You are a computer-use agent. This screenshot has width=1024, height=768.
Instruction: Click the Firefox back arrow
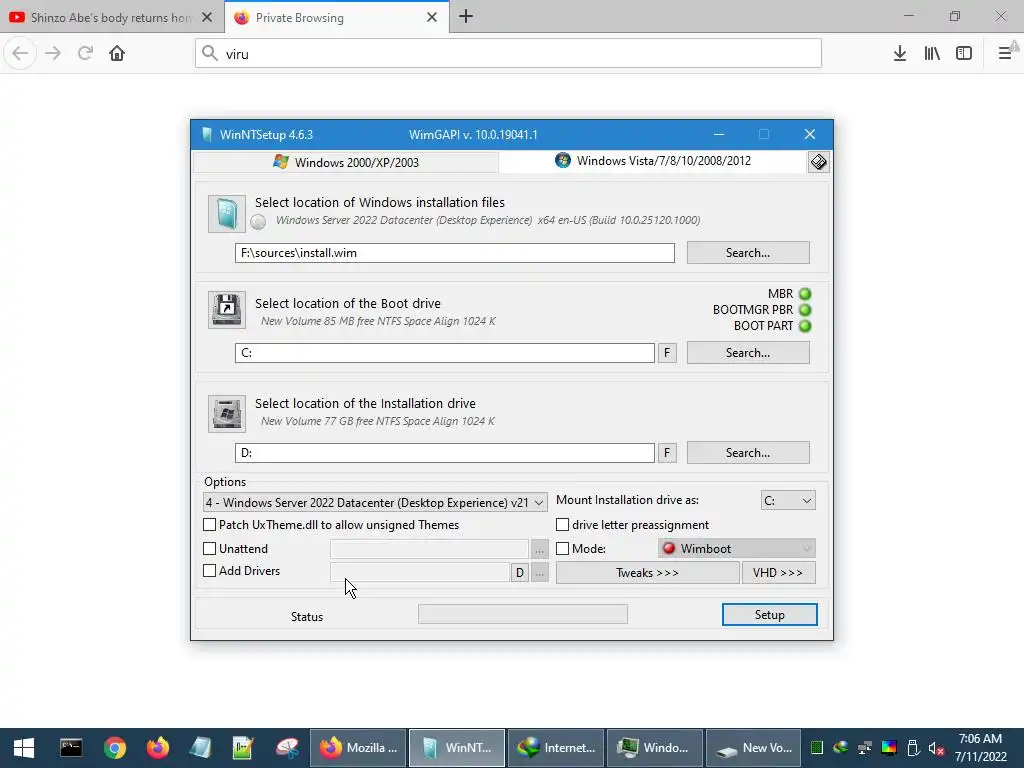pos(20,53)
